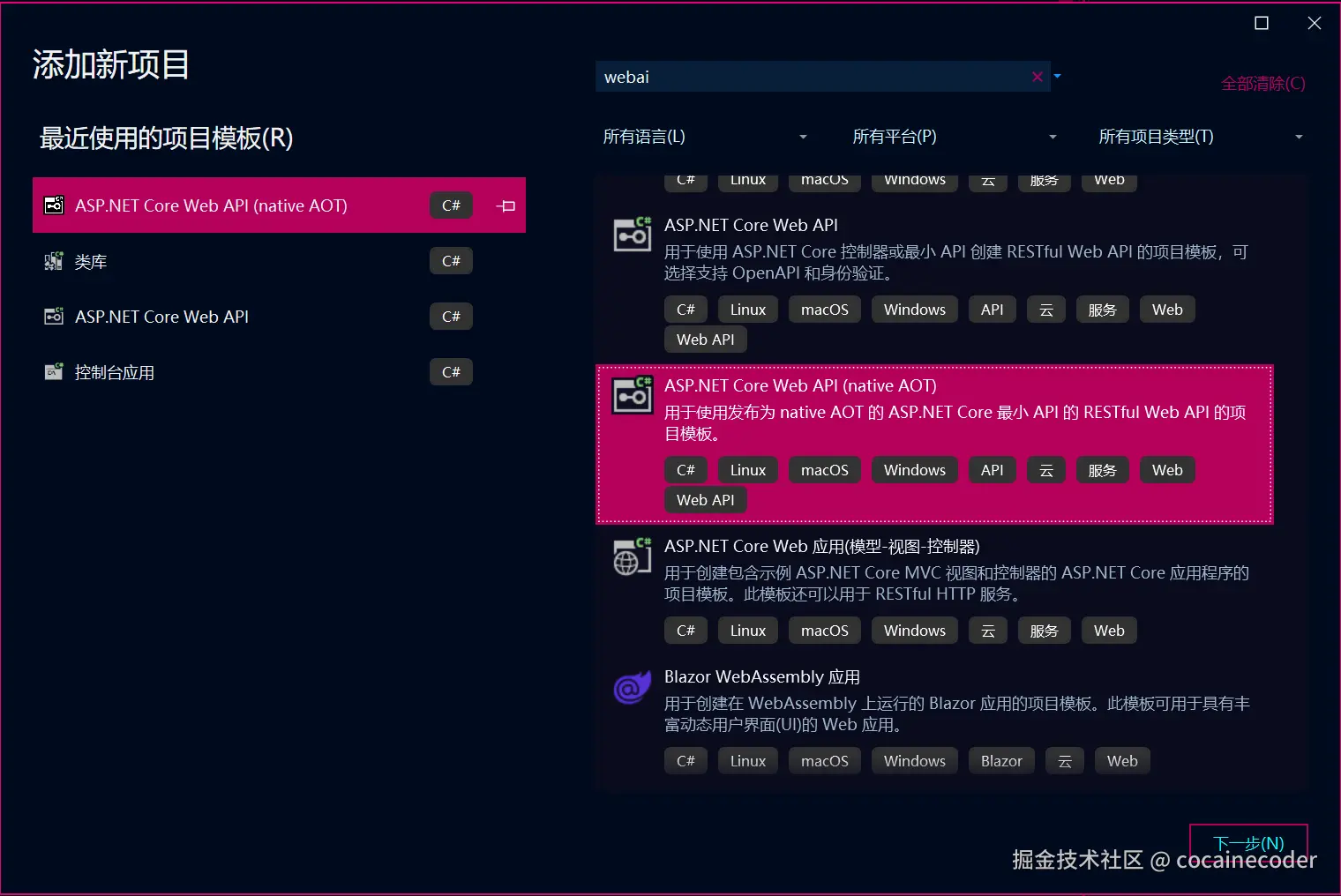Select ASP.NET Core Web API (native AOT) result title
The height and width of the screenshot is (896, 1341).
[800, 385]
